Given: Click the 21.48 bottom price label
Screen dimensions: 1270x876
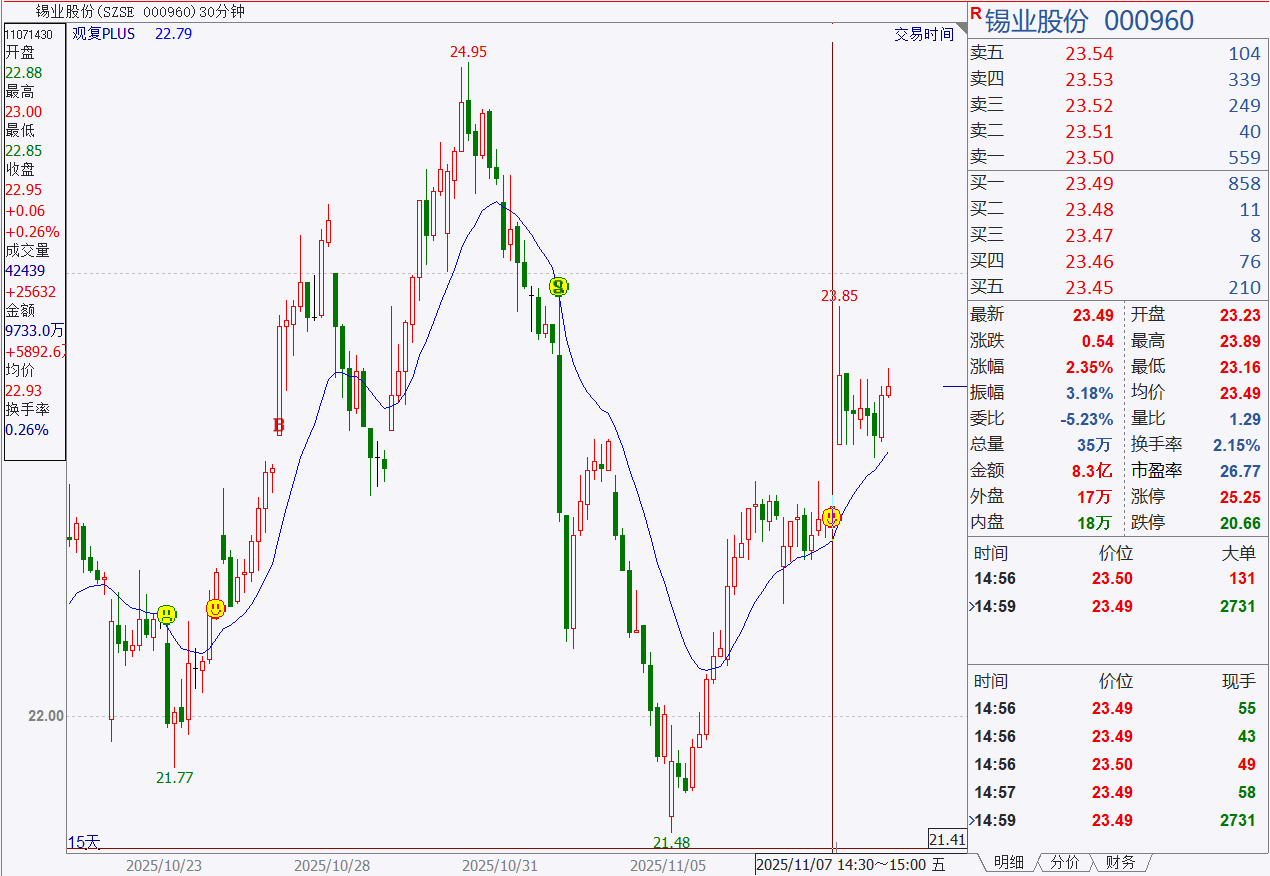Looking at the screenshot, I should point(671,843).
